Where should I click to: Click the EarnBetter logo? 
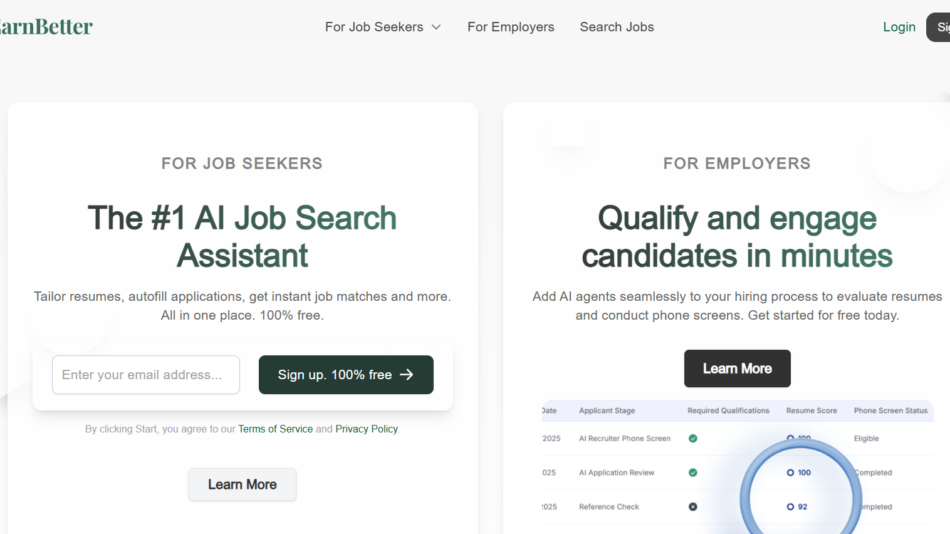(x=45, y=27)
